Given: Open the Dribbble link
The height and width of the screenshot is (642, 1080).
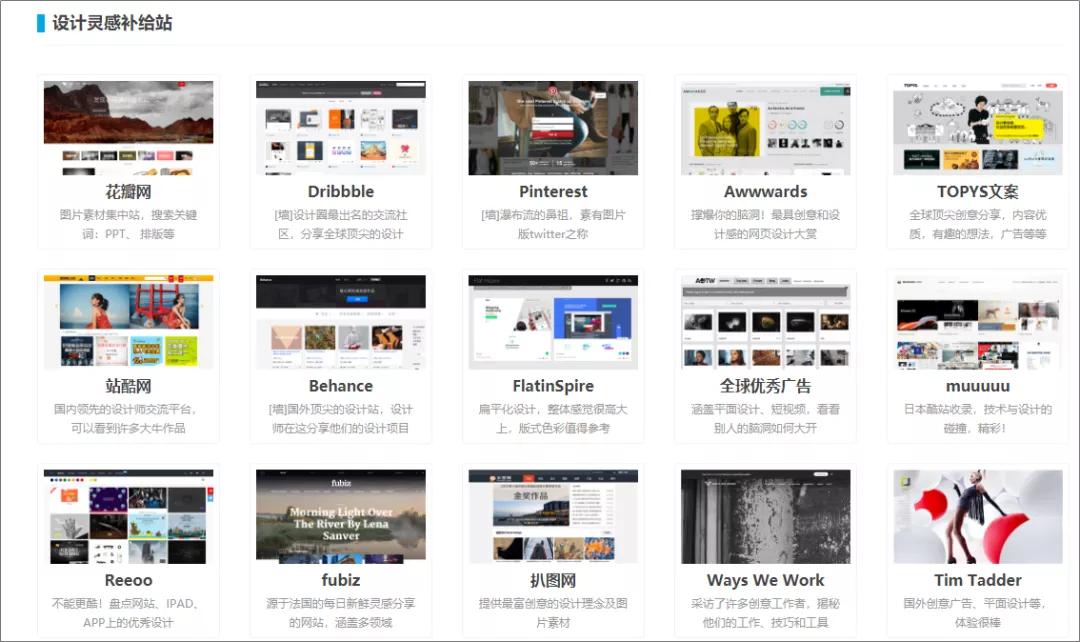Looking at the screenshot, I should [x=340, y=191].
